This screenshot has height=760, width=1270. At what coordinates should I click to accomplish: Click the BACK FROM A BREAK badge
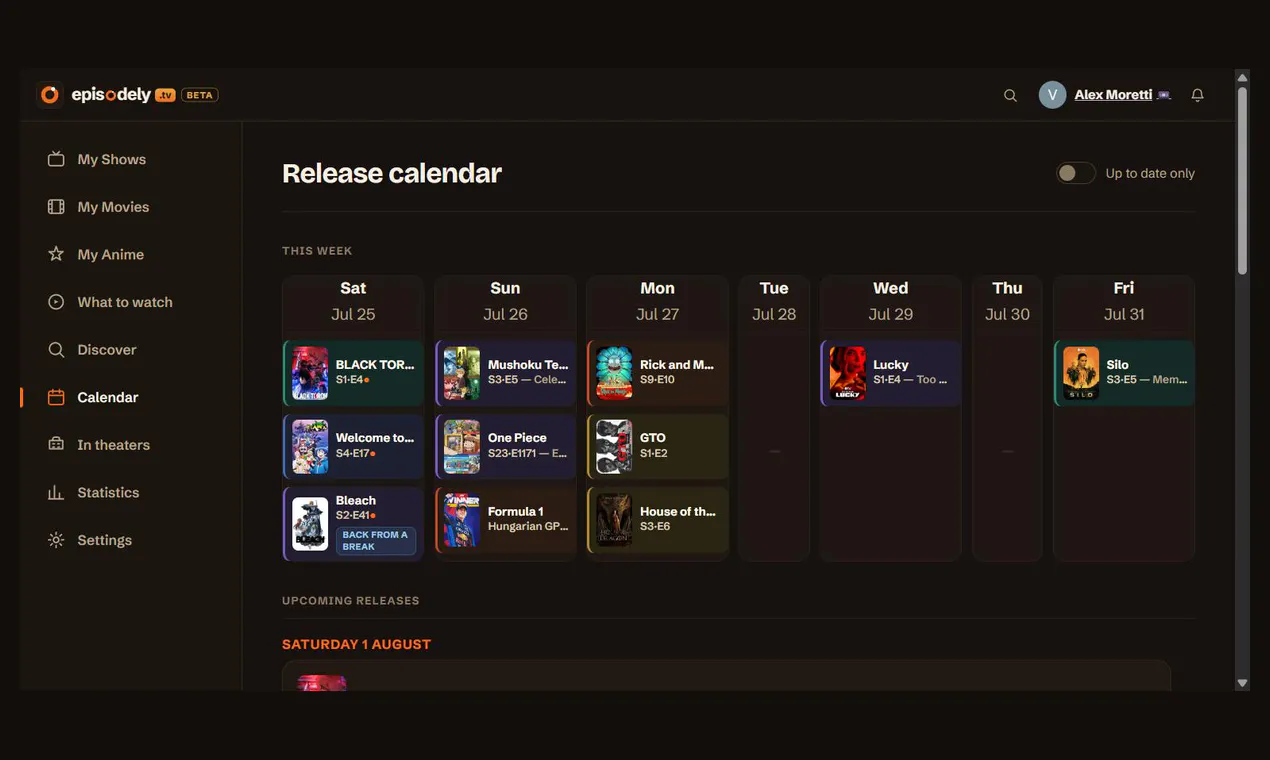376,541
